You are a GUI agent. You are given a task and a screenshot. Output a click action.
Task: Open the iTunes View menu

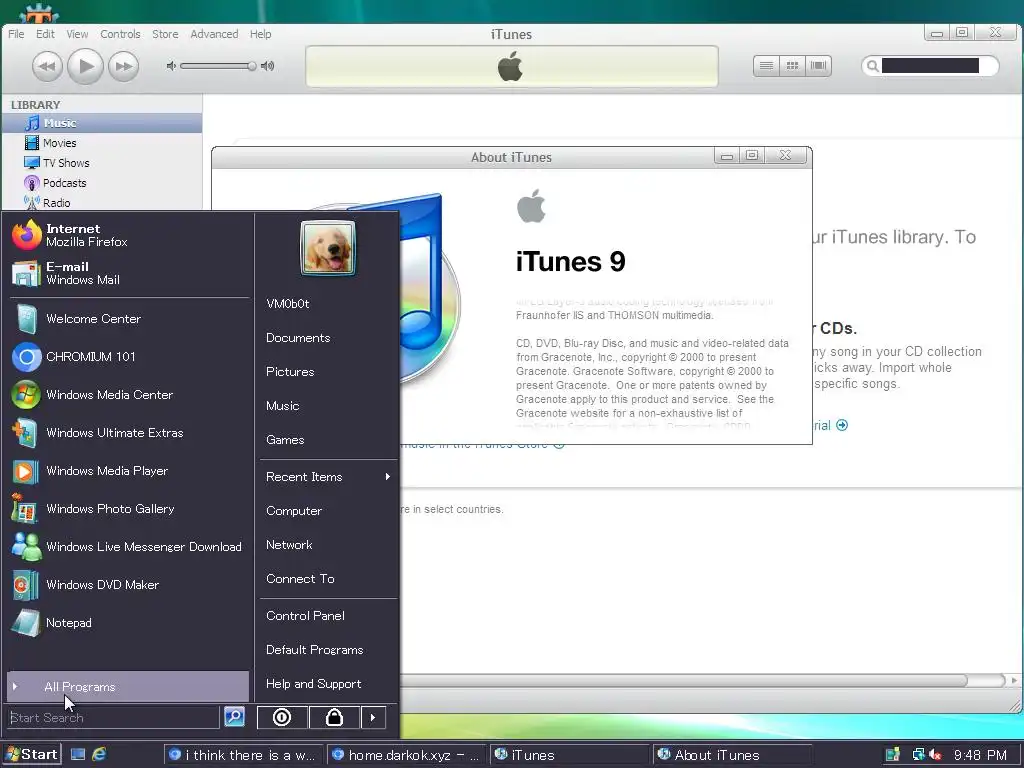pos(77,34)
